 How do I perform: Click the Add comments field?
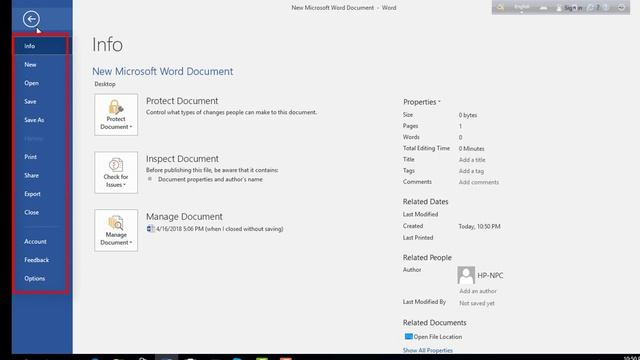(479, 182)
